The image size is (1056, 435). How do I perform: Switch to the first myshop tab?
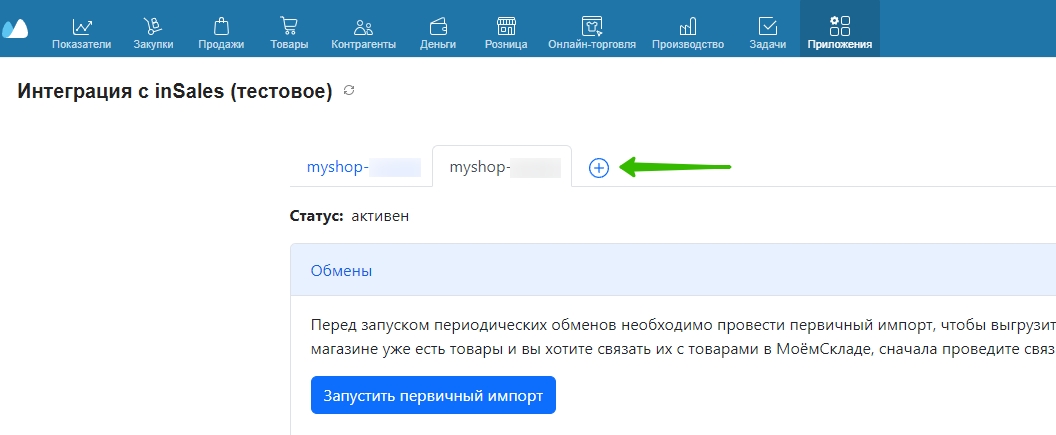364,167
